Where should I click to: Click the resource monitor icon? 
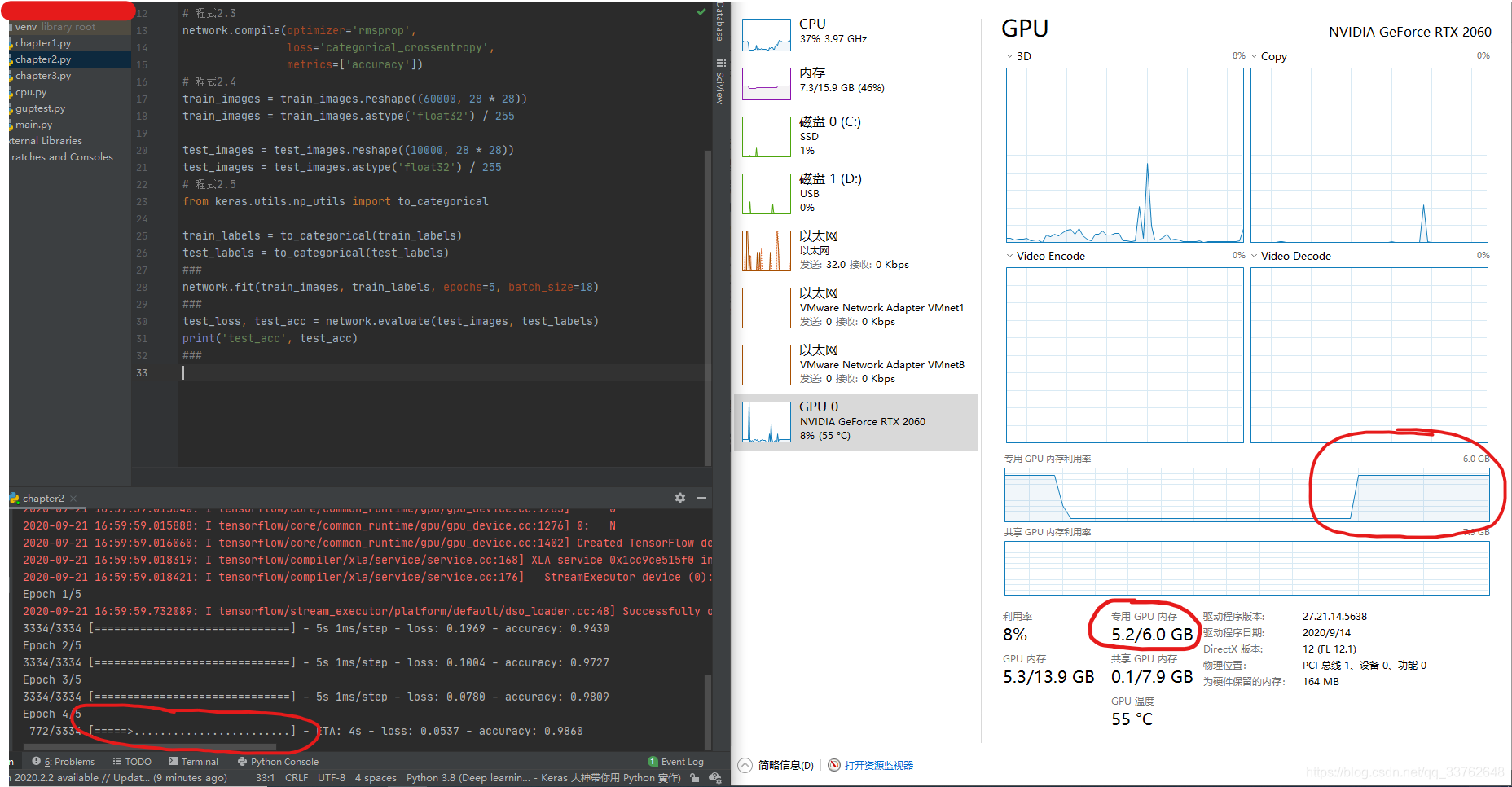[x=834, y=765]
